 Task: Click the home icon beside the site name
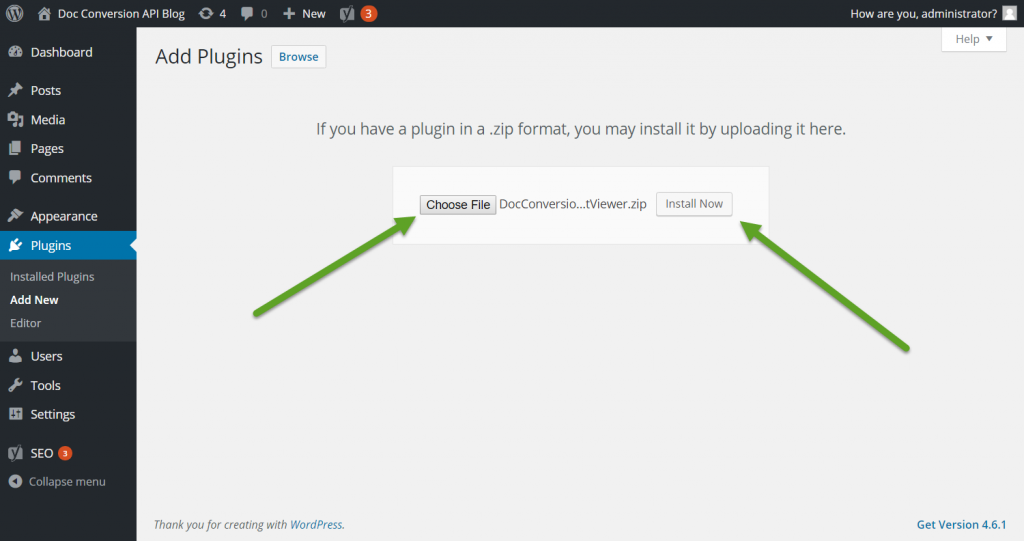44,13
